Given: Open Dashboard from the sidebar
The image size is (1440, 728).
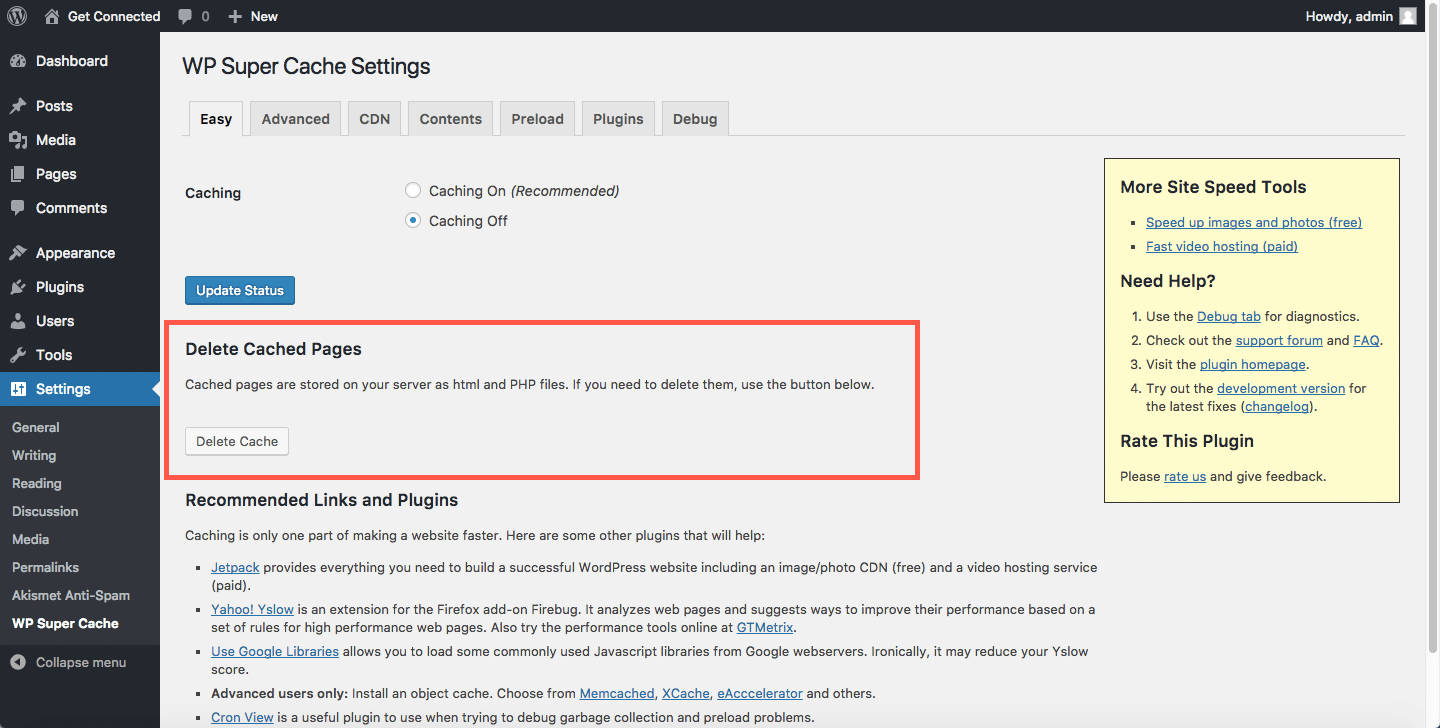Looking at the screenshot, I should click(x=71, y=61).
